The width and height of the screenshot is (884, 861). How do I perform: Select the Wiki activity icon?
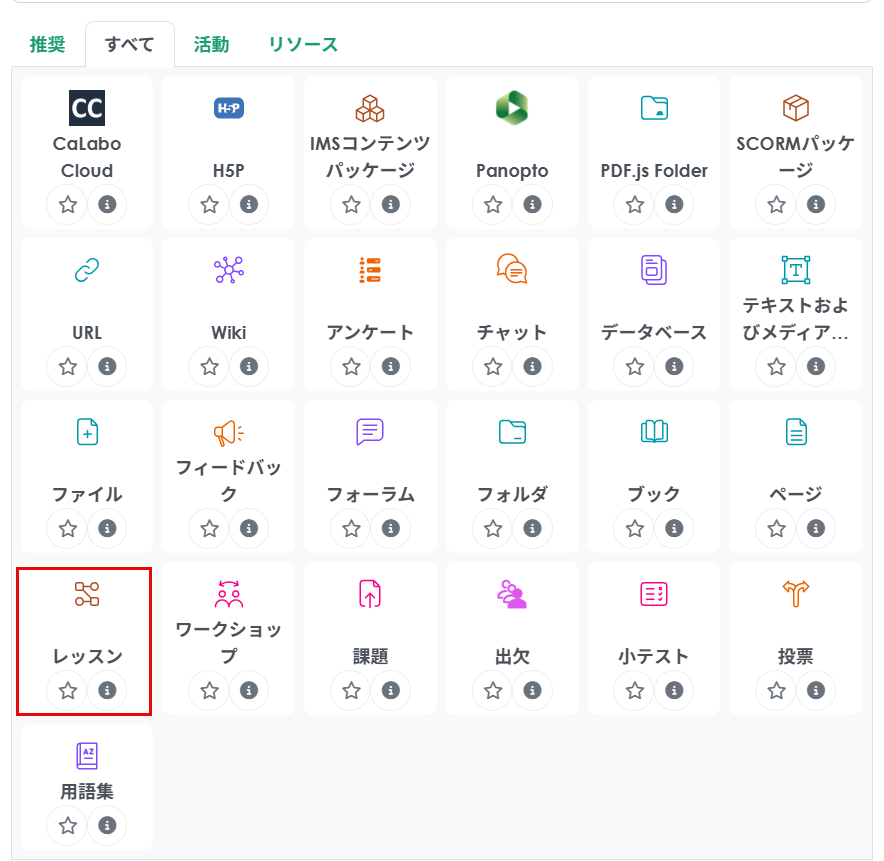click(x=229, y=270)
